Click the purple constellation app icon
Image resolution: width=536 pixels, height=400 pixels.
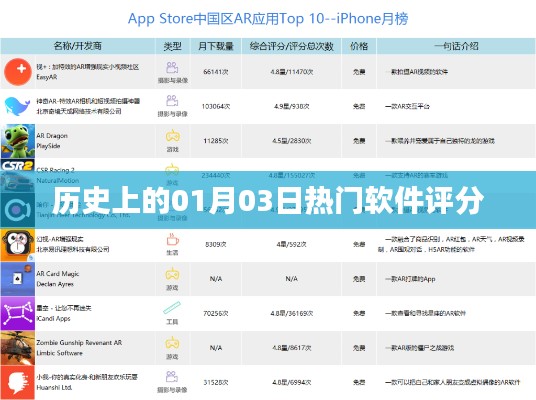click(17, 314)
